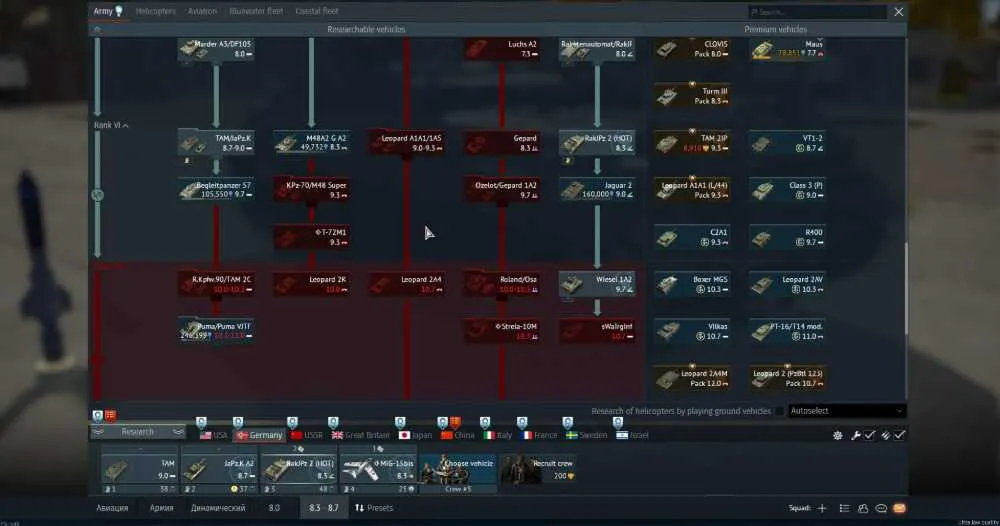
Task: Open the Autoselect dropdown
Action: tap(847, 411)
